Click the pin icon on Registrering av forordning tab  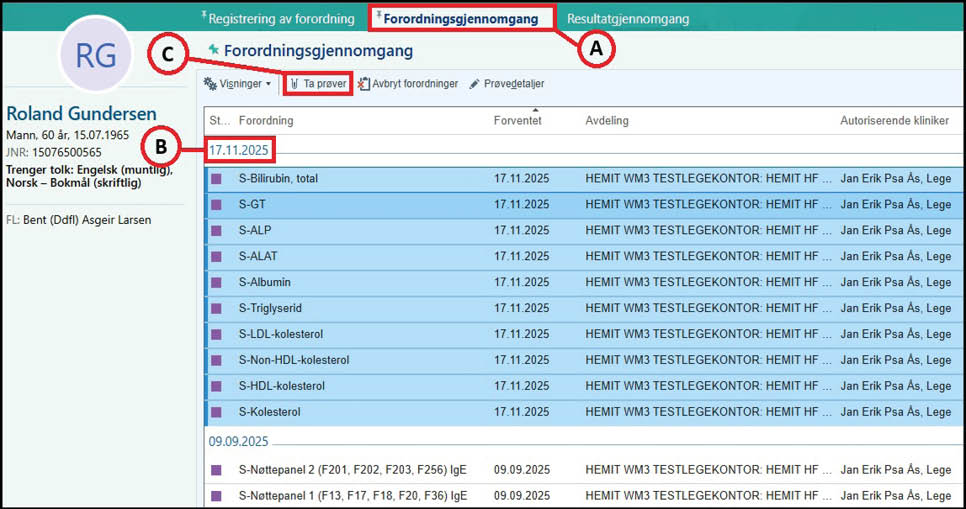[204, 16]
